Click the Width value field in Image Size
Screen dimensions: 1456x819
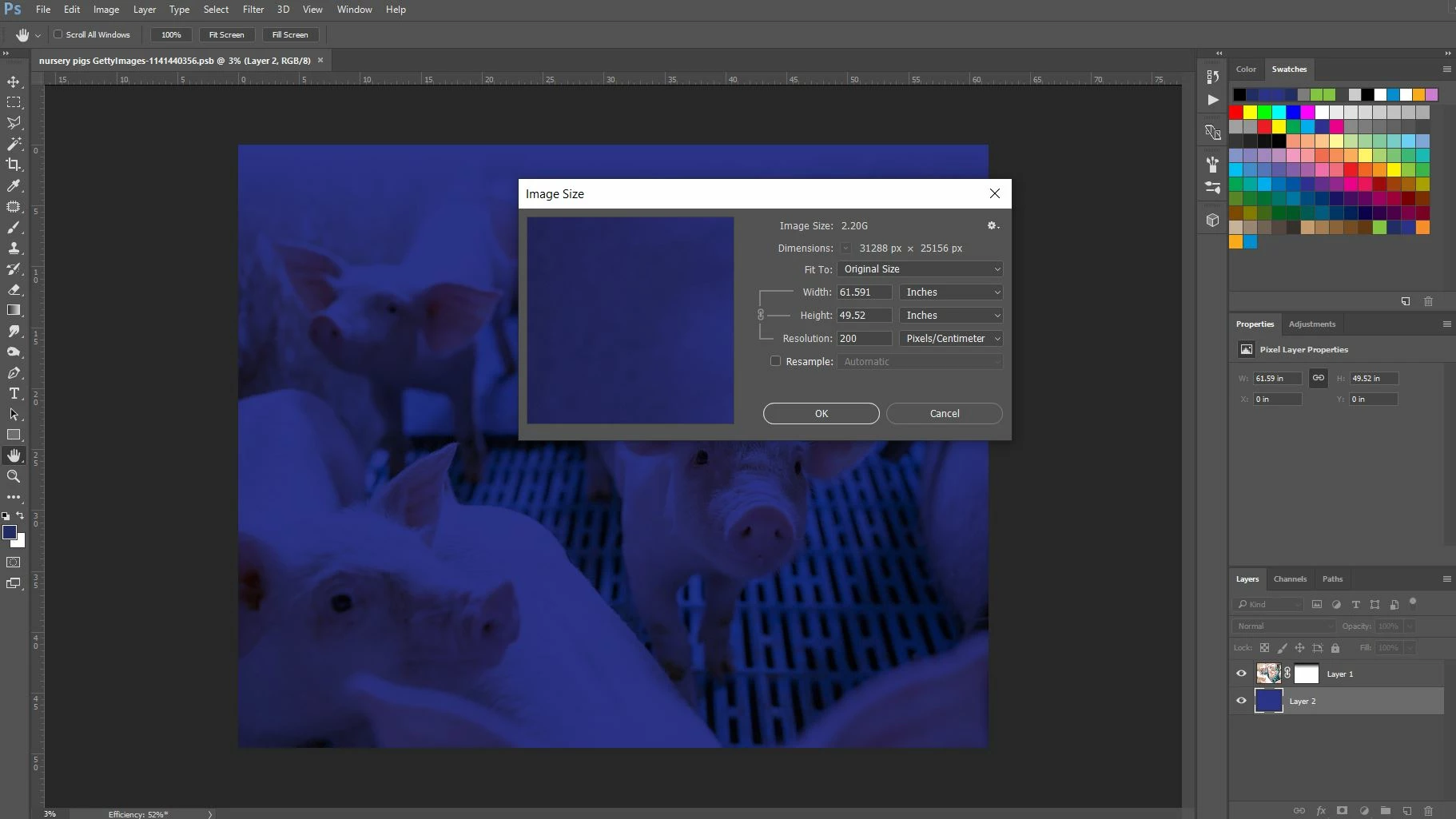865,292
